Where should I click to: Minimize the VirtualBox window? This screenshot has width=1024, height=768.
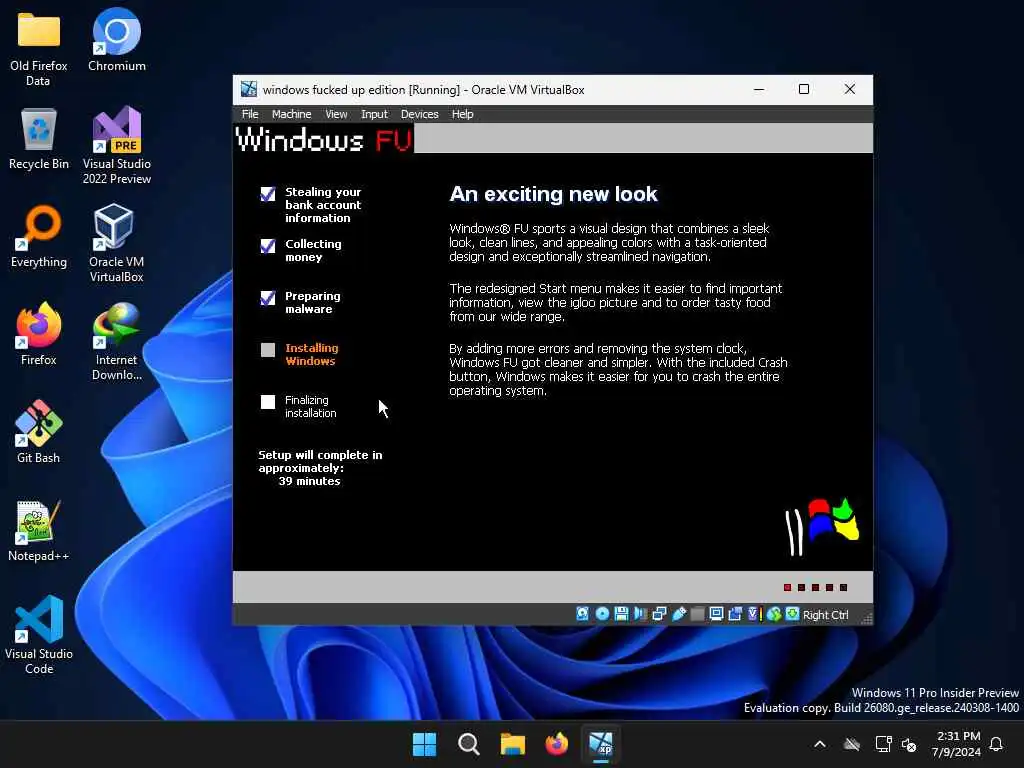click(x=759, y=89)
